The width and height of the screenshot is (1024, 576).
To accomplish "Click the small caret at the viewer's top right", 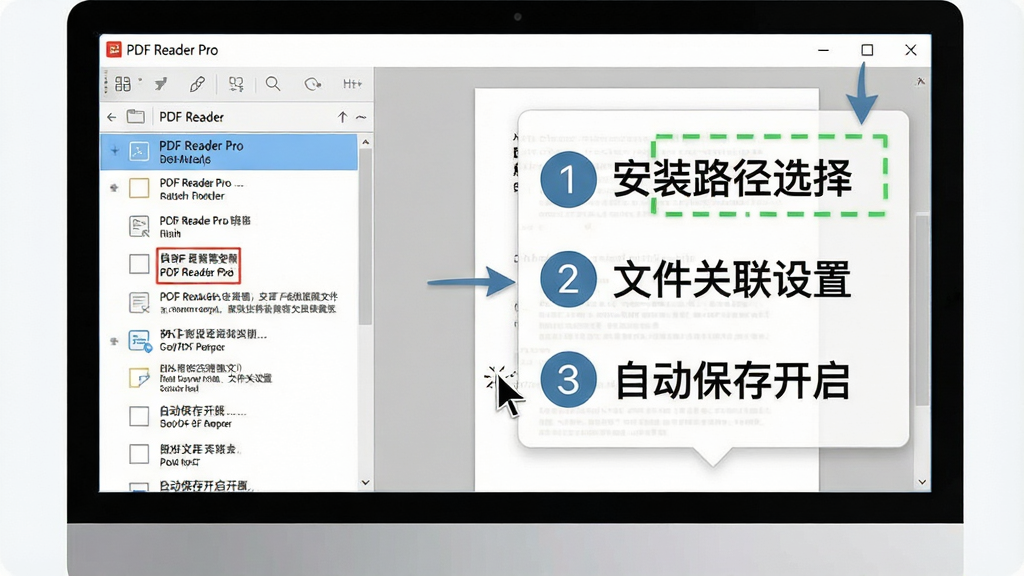I will (921, 82).
